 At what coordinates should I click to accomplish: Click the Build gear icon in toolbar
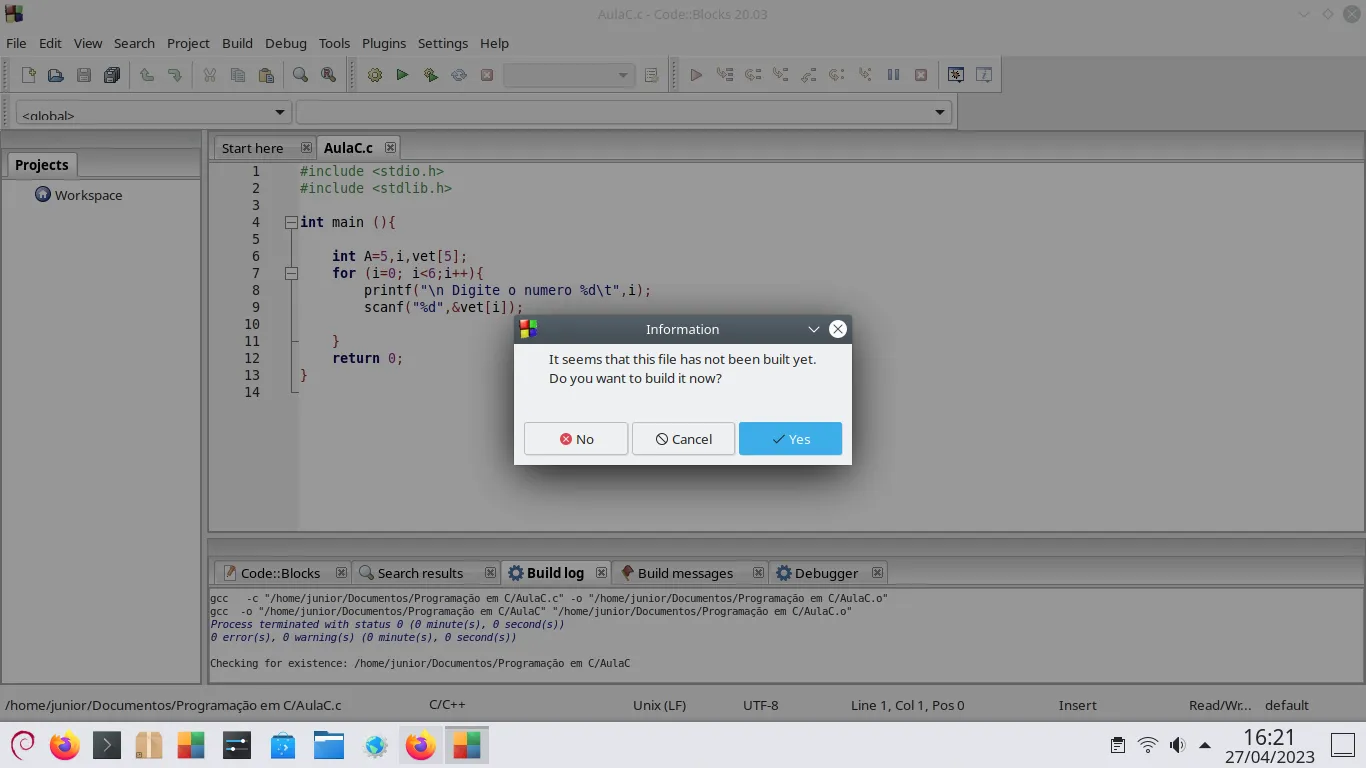pyautogui.click(x=375, y=75)
